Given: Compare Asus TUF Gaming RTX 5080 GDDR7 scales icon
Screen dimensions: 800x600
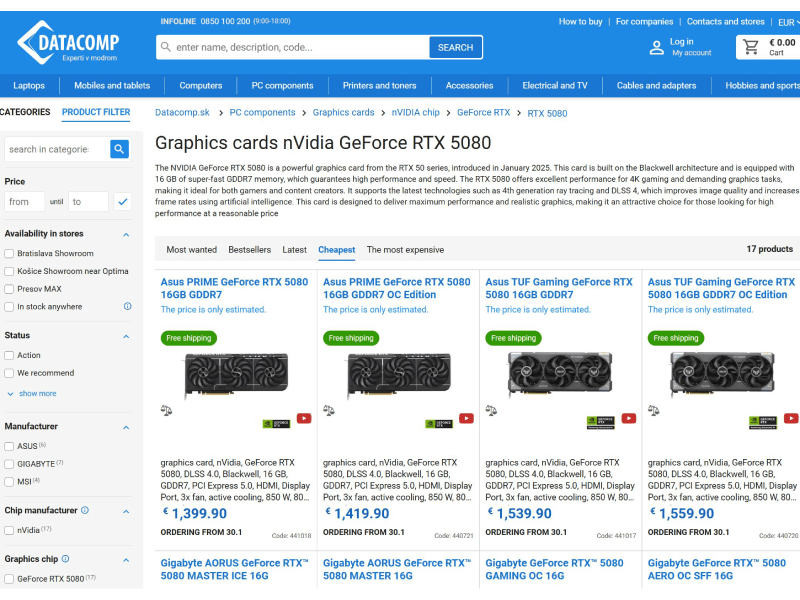Looking at the screenshot, I should coord(491,410).
